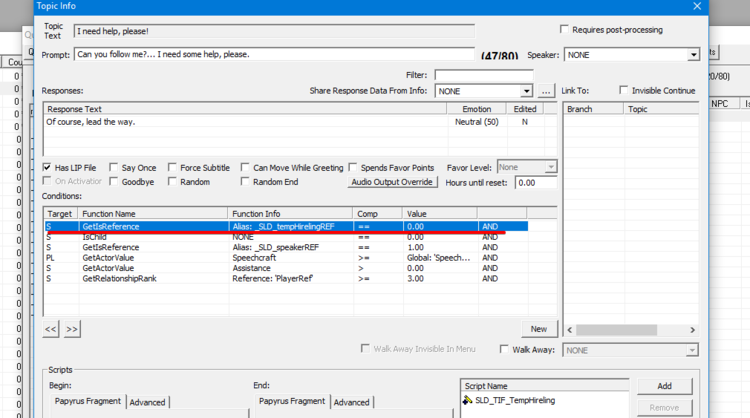Select _SLD_speakerREF condition row
Image resolution: width=750 pixels, height=418 pixels.
(286, 247)
